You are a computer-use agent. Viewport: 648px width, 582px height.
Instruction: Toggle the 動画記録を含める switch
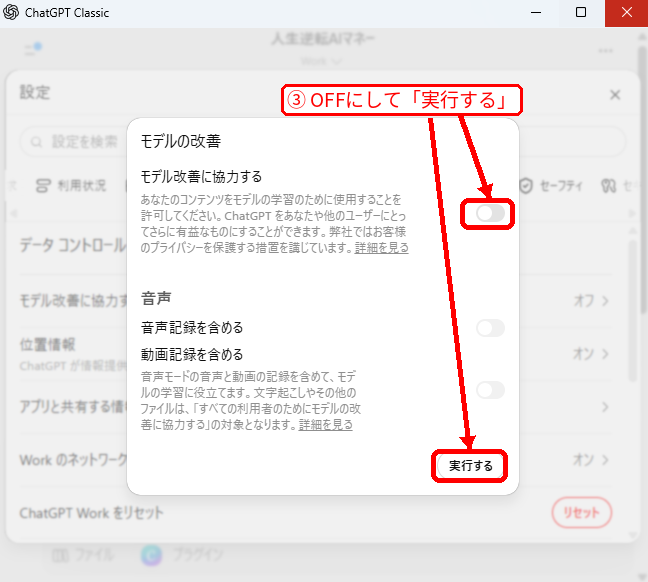490,390
